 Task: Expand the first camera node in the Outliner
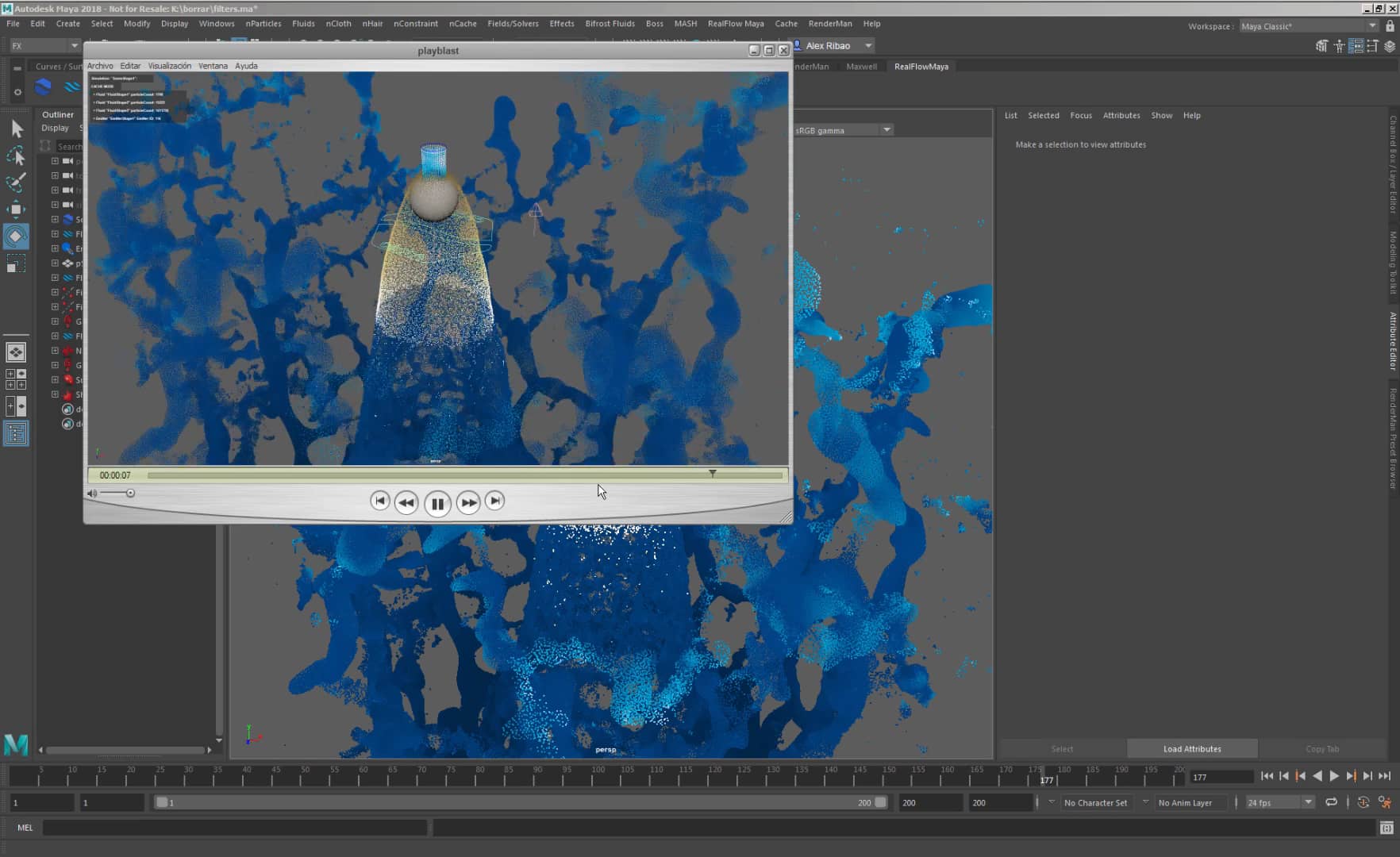point(55,160)
